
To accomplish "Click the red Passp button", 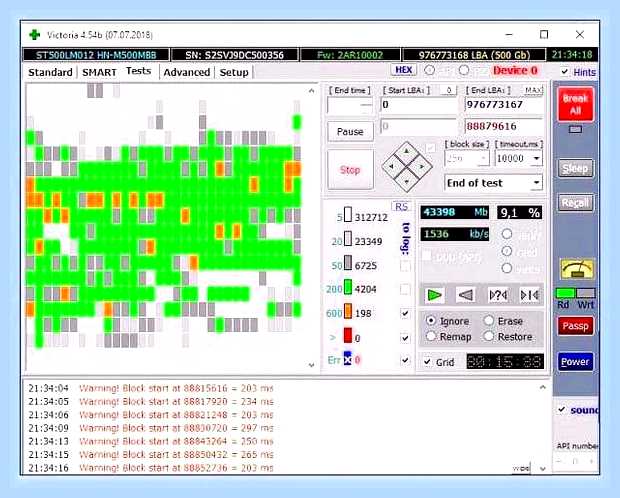I will point(576,326).
